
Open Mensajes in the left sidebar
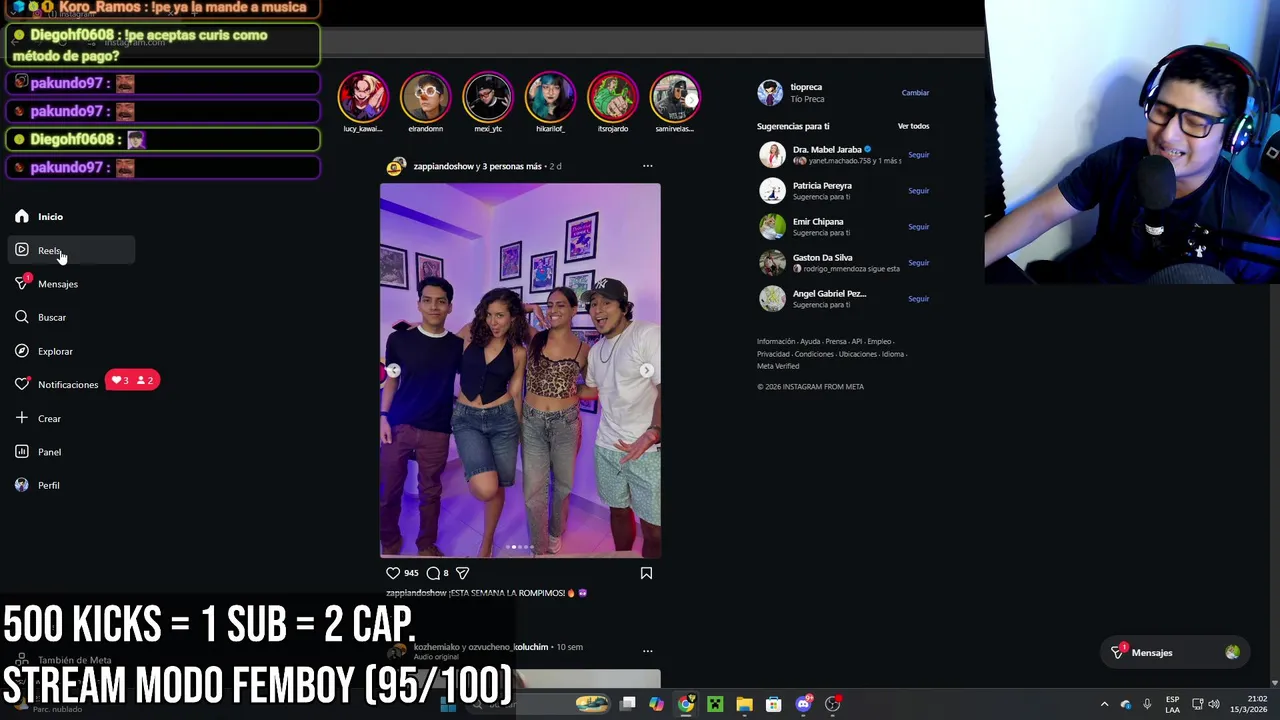click(47, 284)
